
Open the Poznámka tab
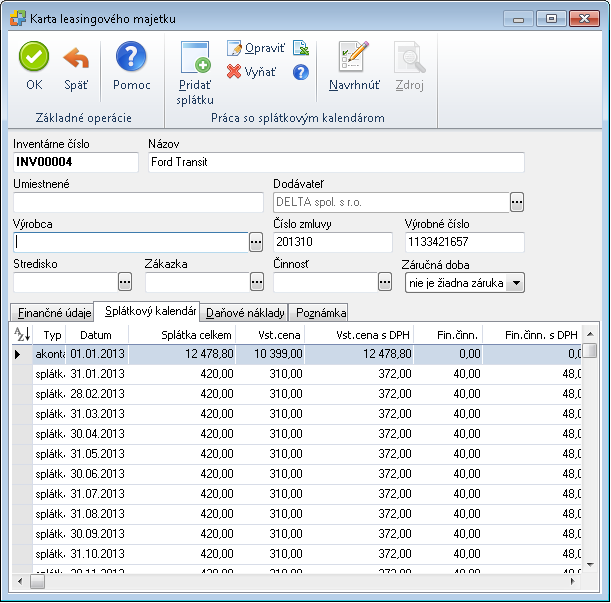[319, 313]
